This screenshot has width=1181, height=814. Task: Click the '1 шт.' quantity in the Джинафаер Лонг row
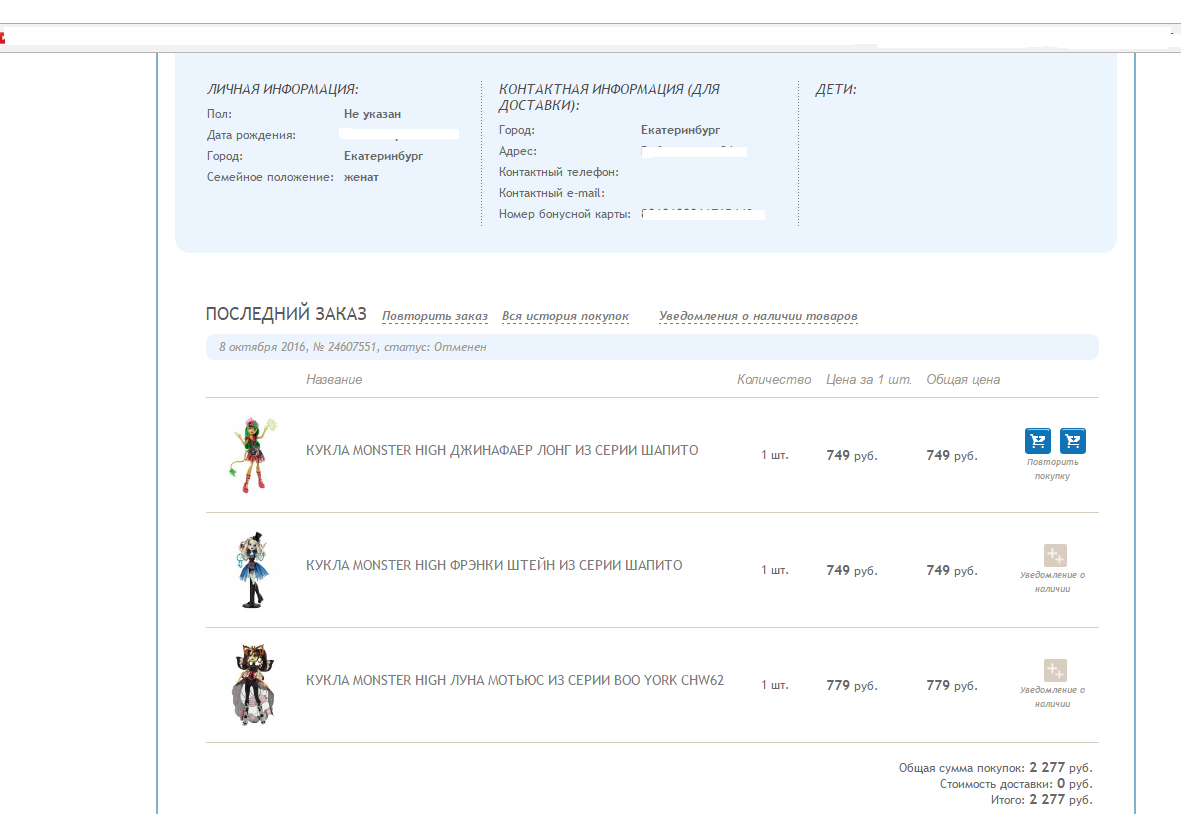pos(774,456)
